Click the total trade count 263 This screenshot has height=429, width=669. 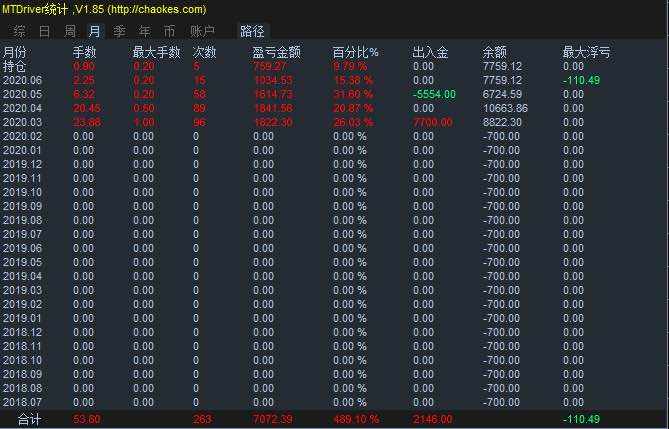pyautogui.click(x=202, y=419)
